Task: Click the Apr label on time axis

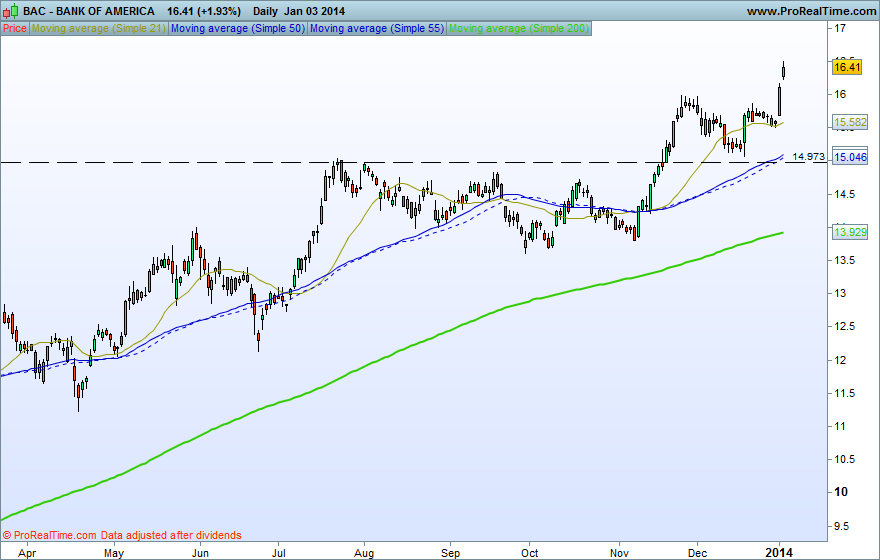Action: coord(27,553)
